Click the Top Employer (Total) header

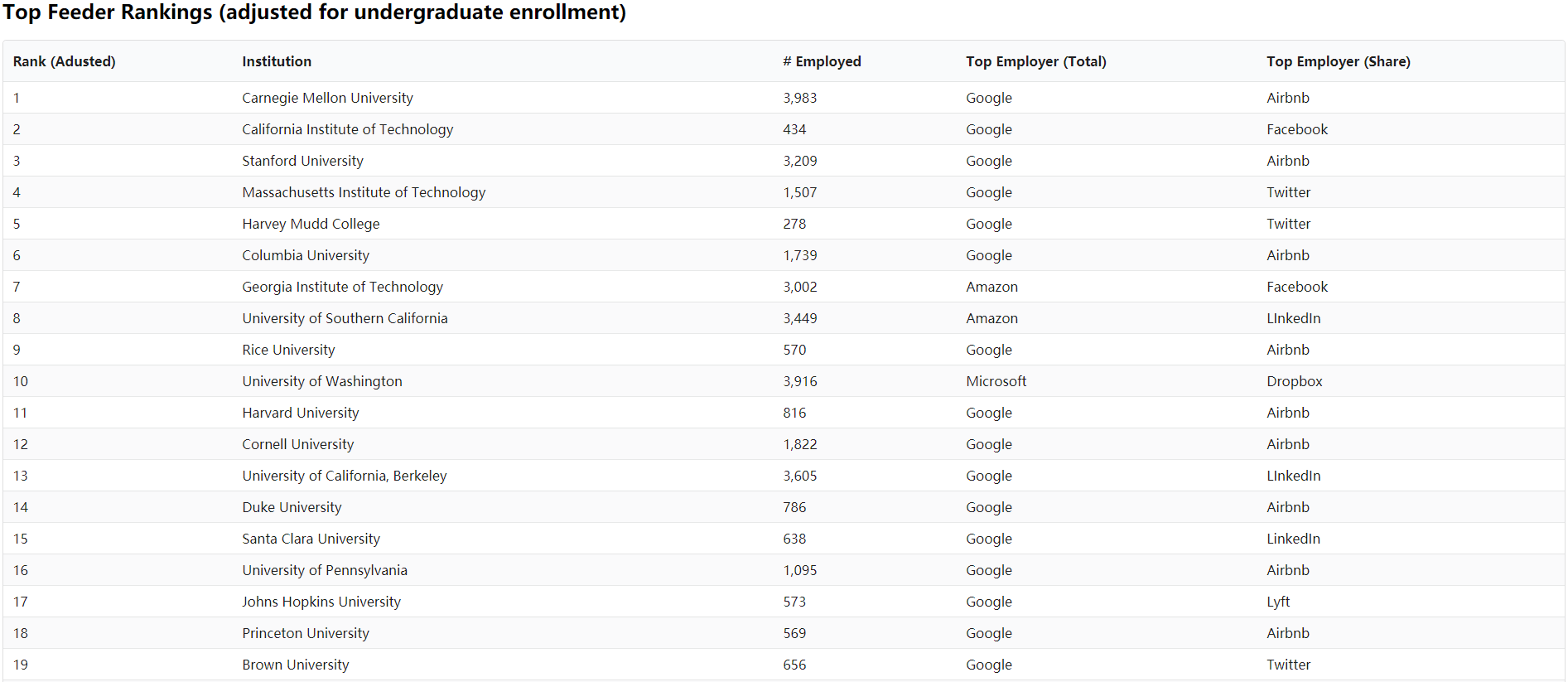pyautogui.click(x=1035, y=61)
